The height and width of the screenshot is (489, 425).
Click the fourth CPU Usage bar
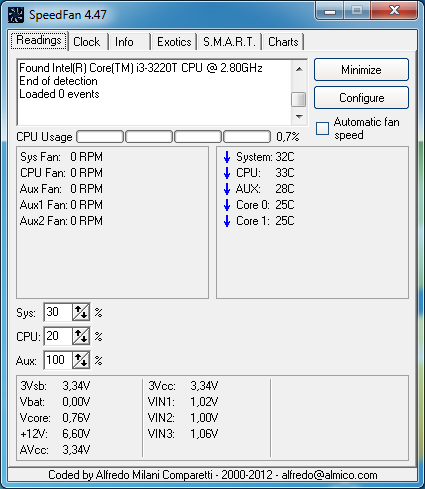coord(247,137)
